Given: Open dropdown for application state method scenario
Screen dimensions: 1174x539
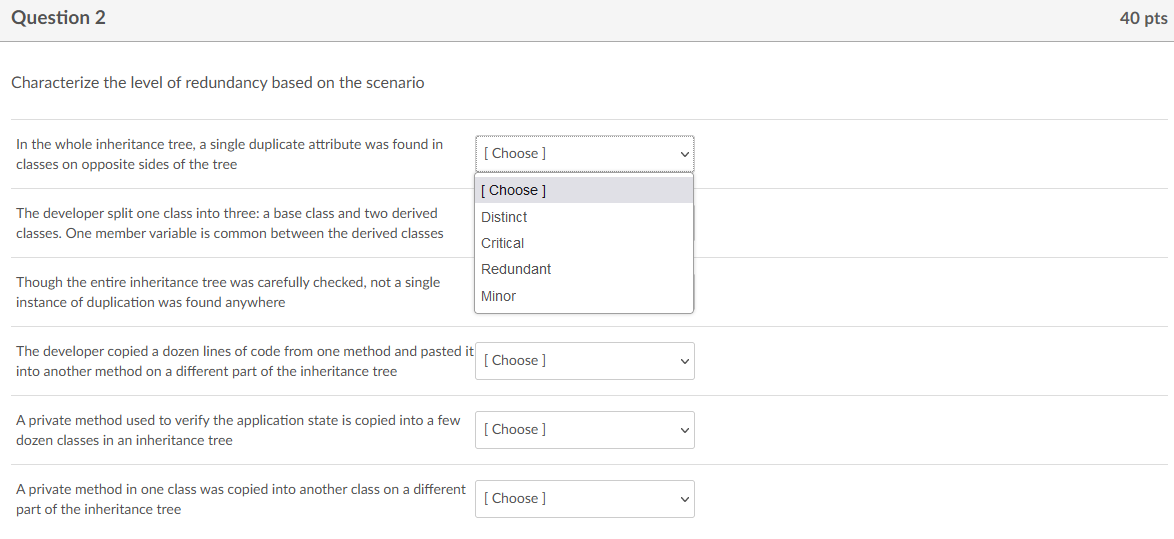Looking at the screenshot, I should pos(584,430).
